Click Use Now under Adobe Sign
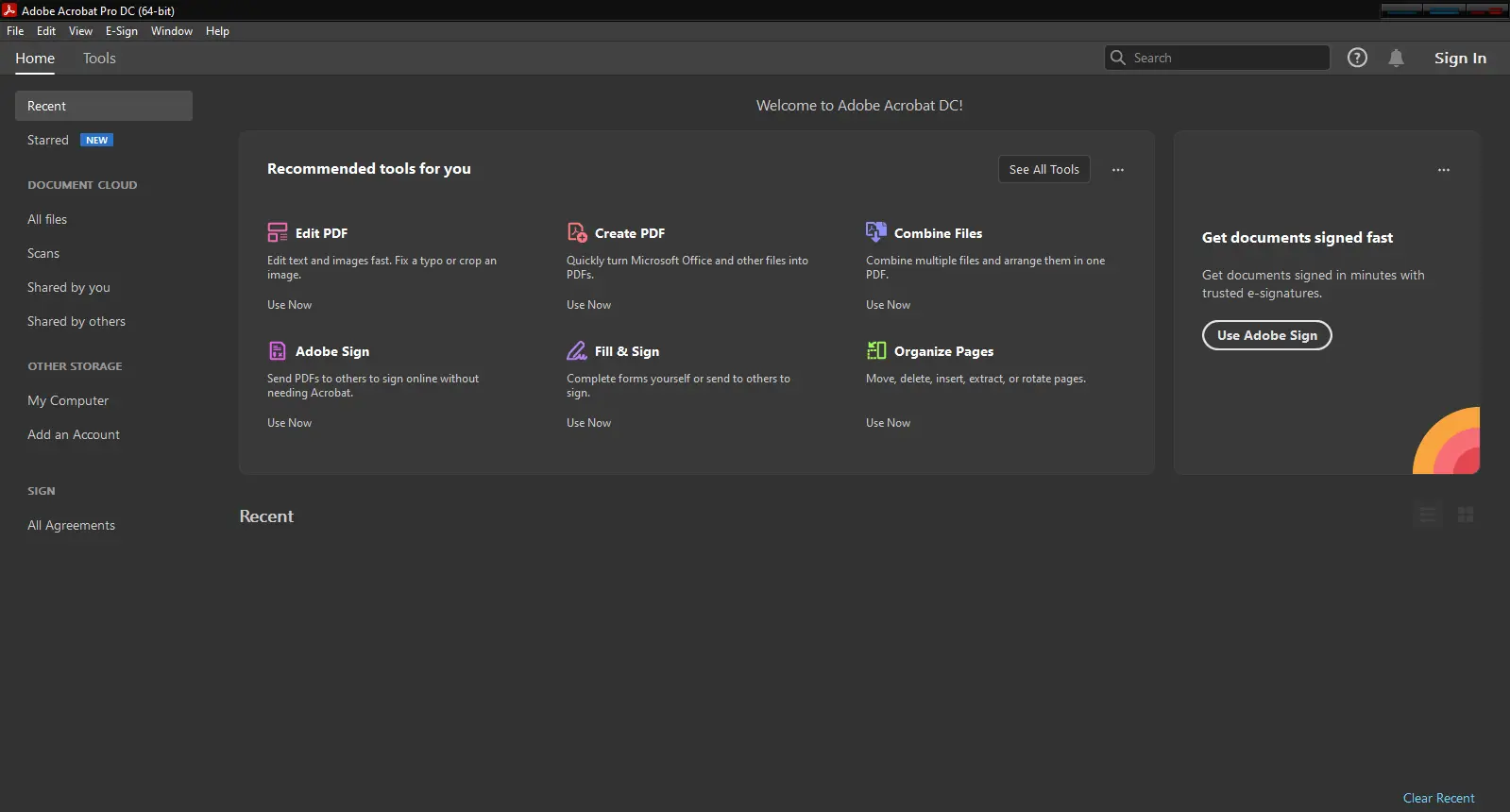The height and width of the screenshot is (812, 1510). 289,423
